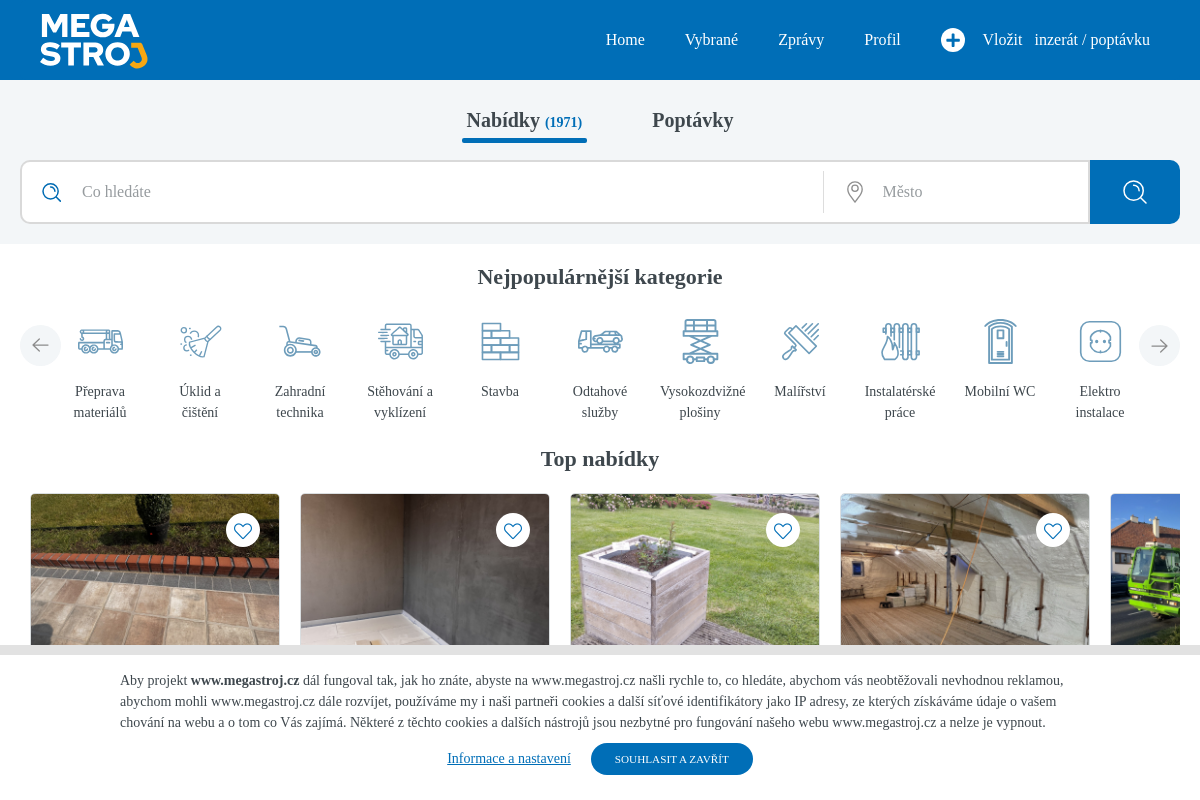
Task: Open the Úklid a čištění category icon
Action: coord(200,341)
